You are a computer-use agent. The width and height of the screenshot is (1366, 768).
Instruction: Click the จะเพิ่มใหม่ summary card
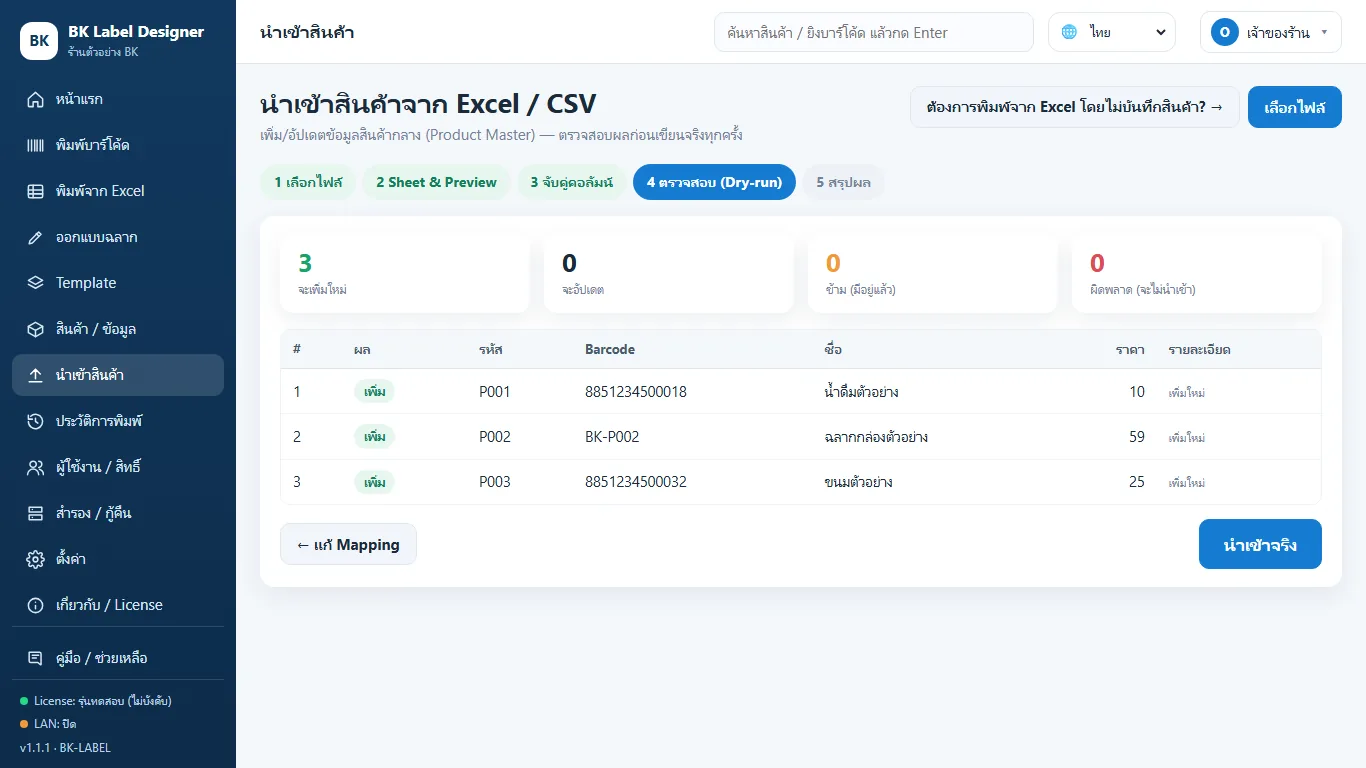(405, 274)
